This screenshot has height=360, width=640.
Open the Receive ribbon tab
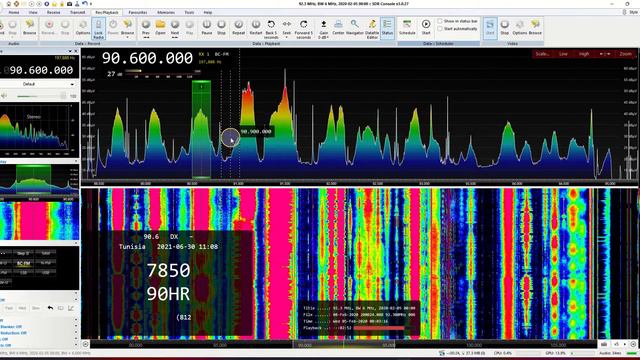(53, 12)
